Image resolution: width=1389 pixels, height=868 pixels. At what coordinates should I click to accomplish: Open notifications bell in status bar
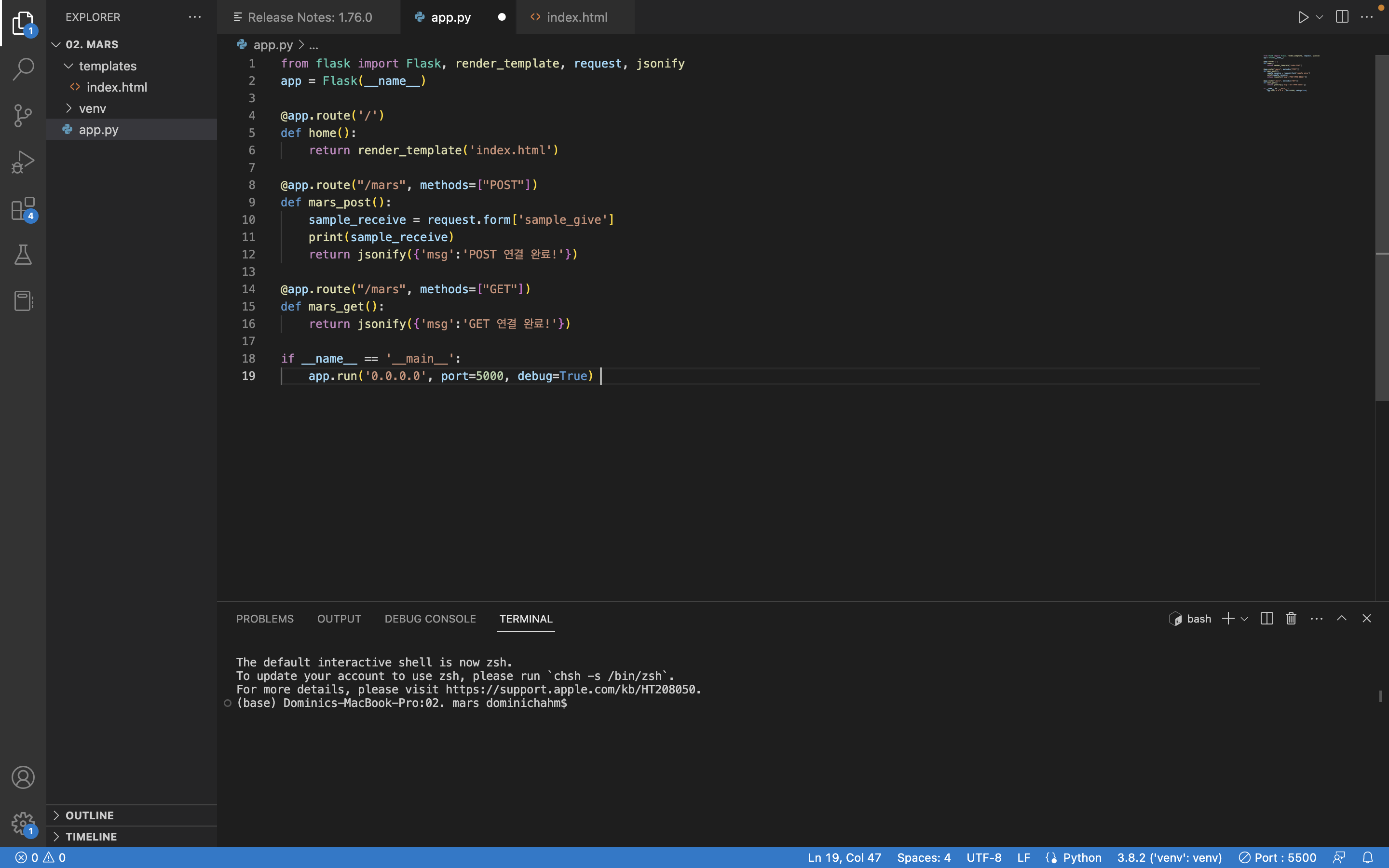pos(1368,858)
